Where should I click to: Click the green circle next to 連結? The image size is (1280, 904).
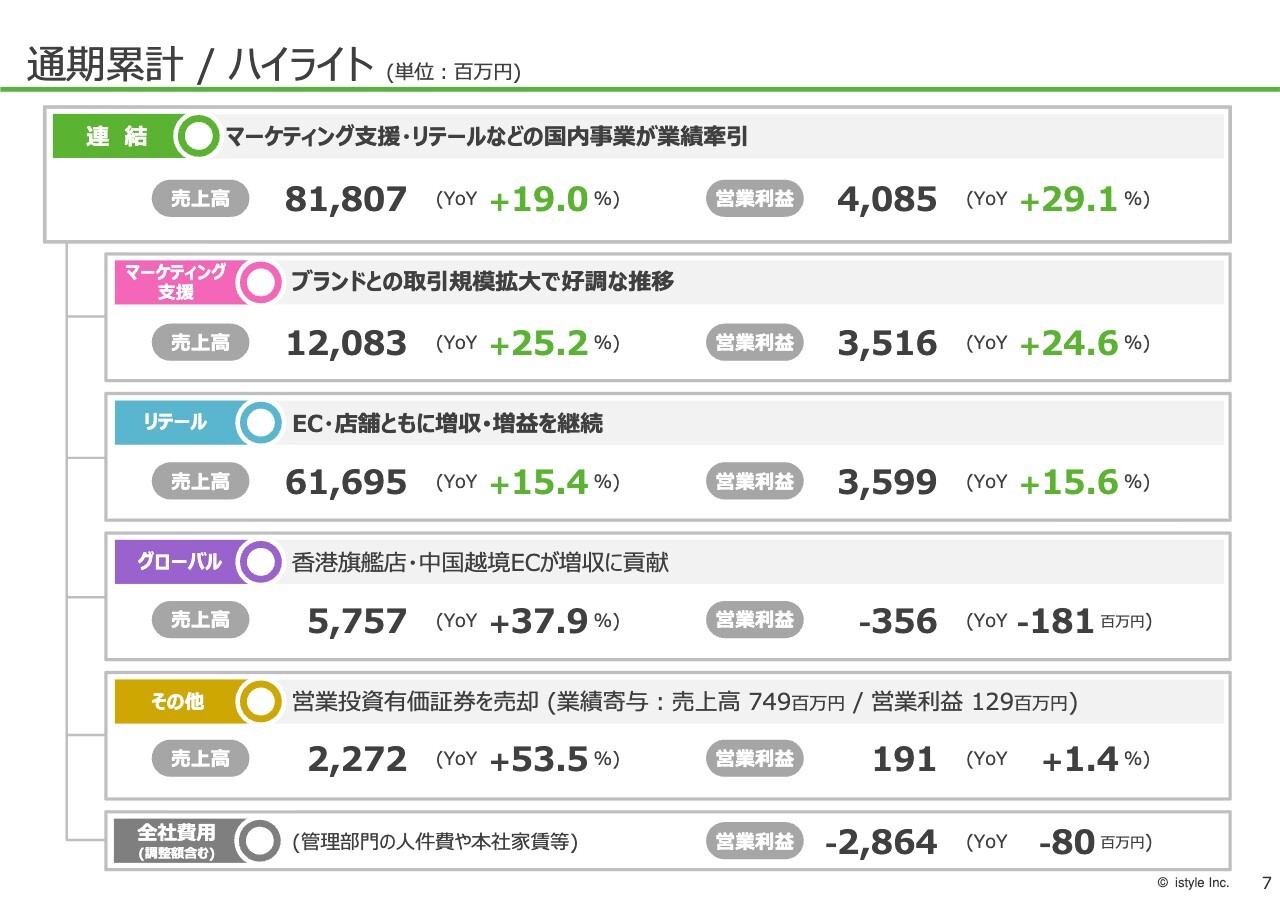point(200,137)
